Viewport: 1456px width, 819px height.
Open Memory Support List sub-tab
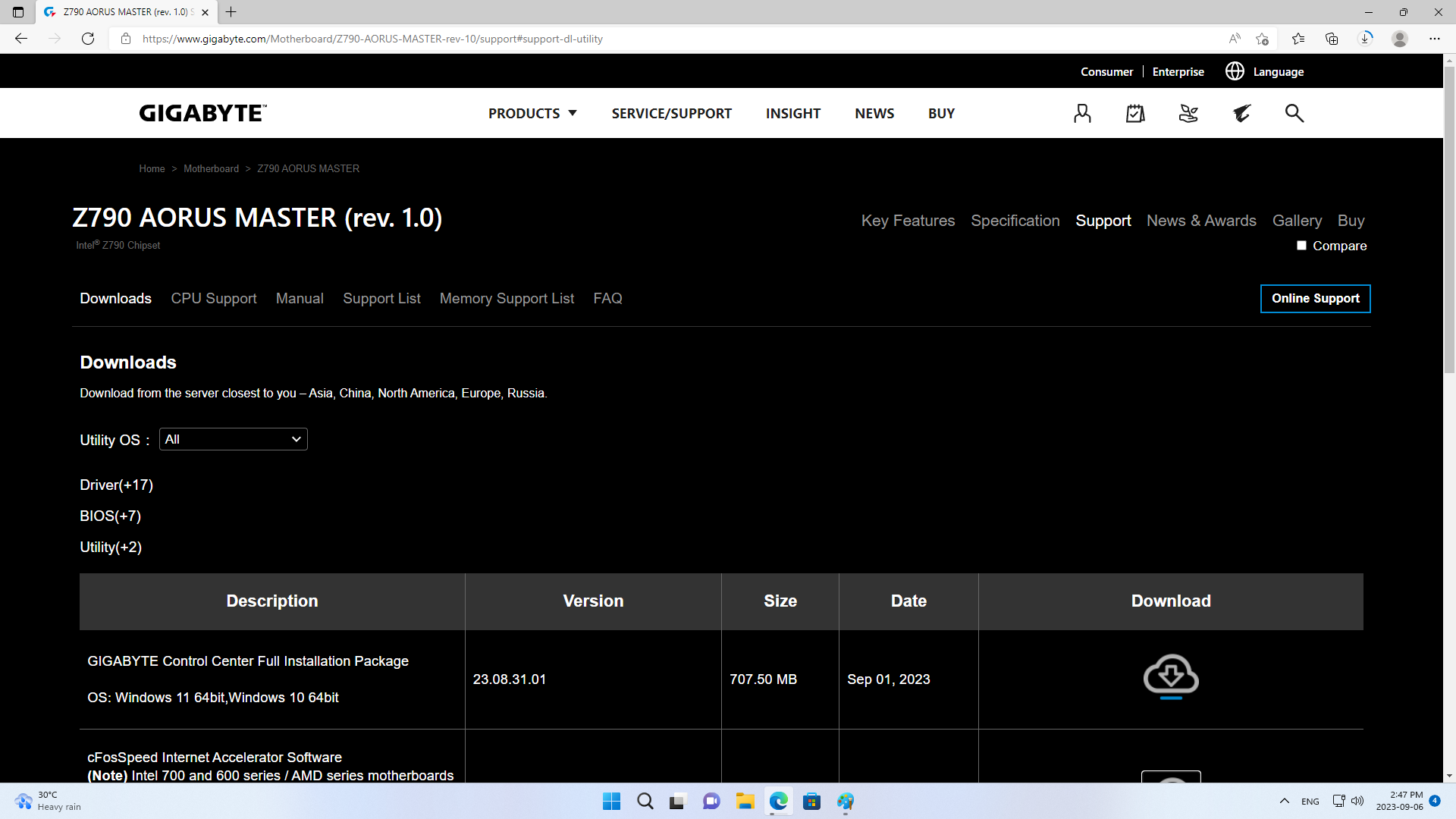tap(507, 299)
